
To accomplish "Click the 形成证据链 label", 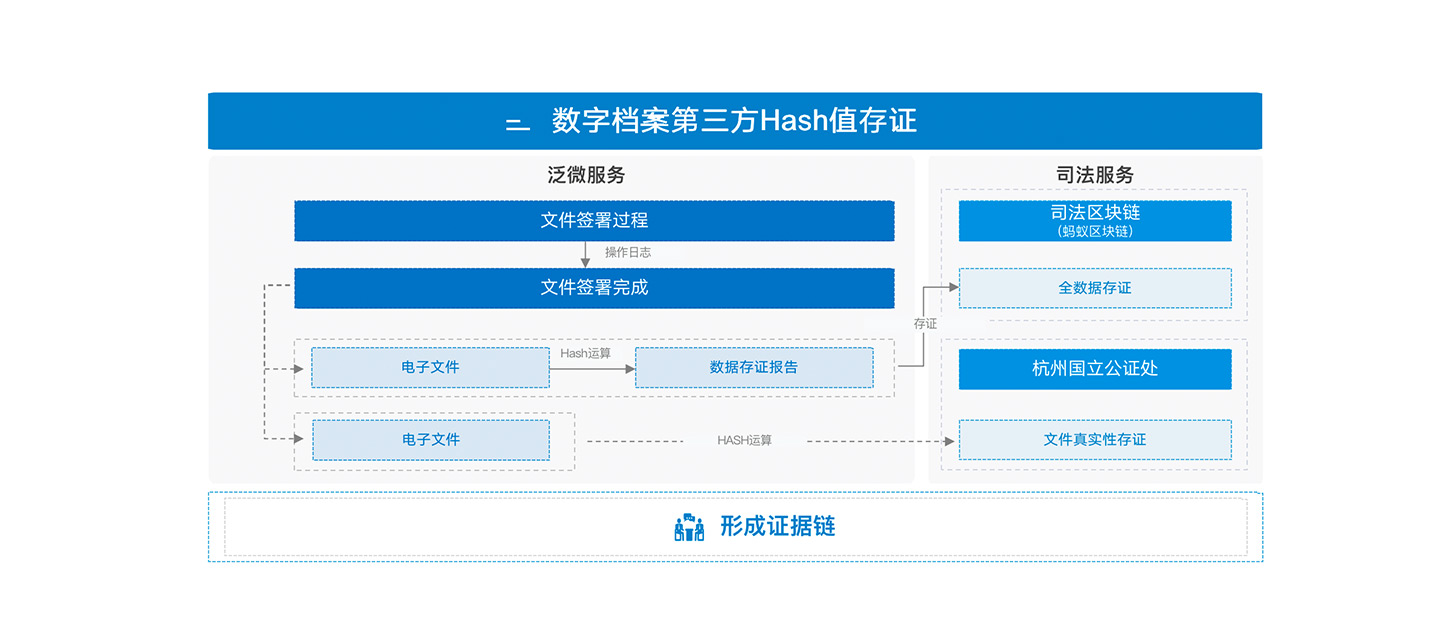I will pos(777,527).
